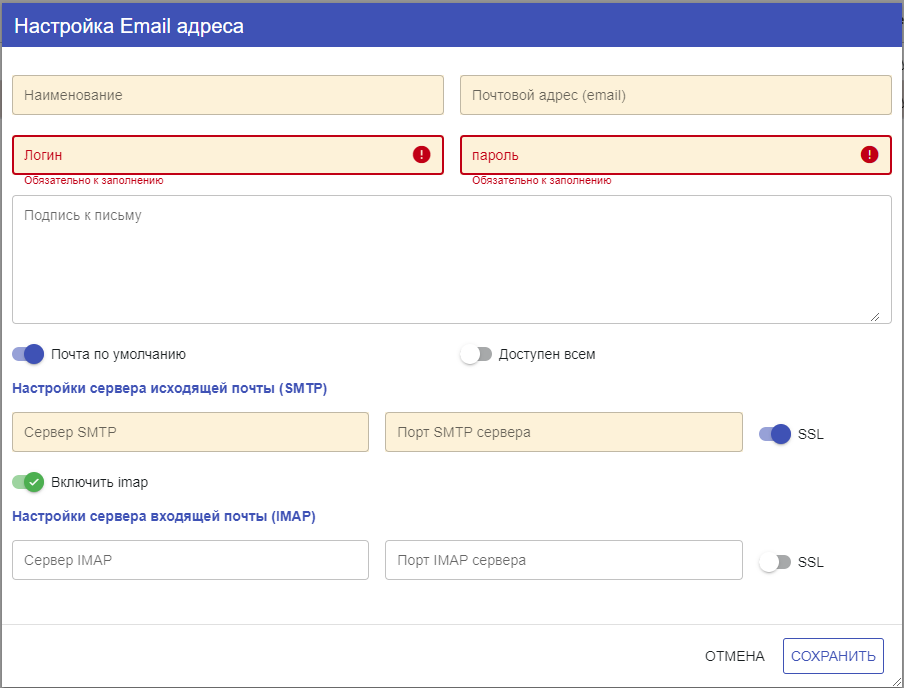Click the ОТМЕНА button

coord(734,656)
